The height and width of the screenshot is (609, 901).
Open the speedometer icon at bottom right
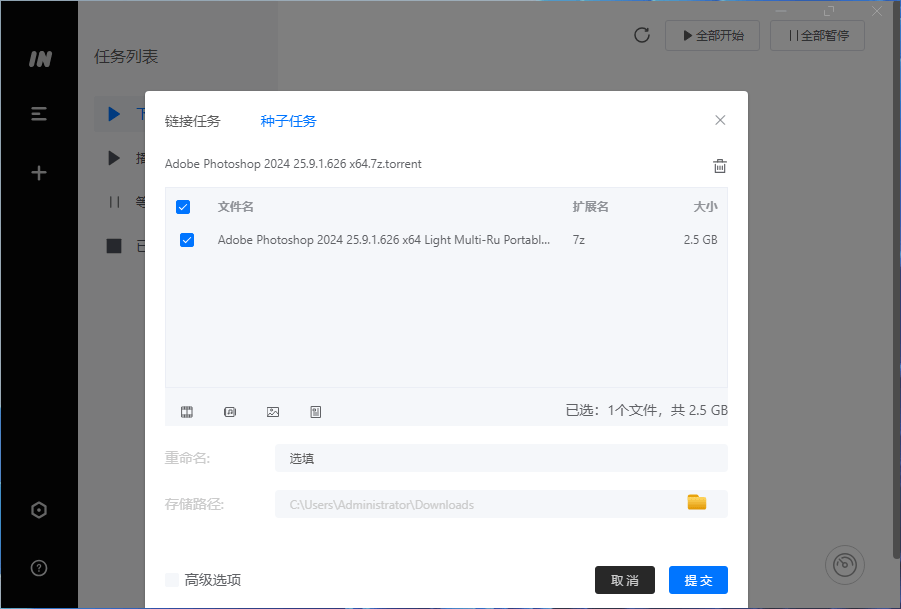coord(845,565)
